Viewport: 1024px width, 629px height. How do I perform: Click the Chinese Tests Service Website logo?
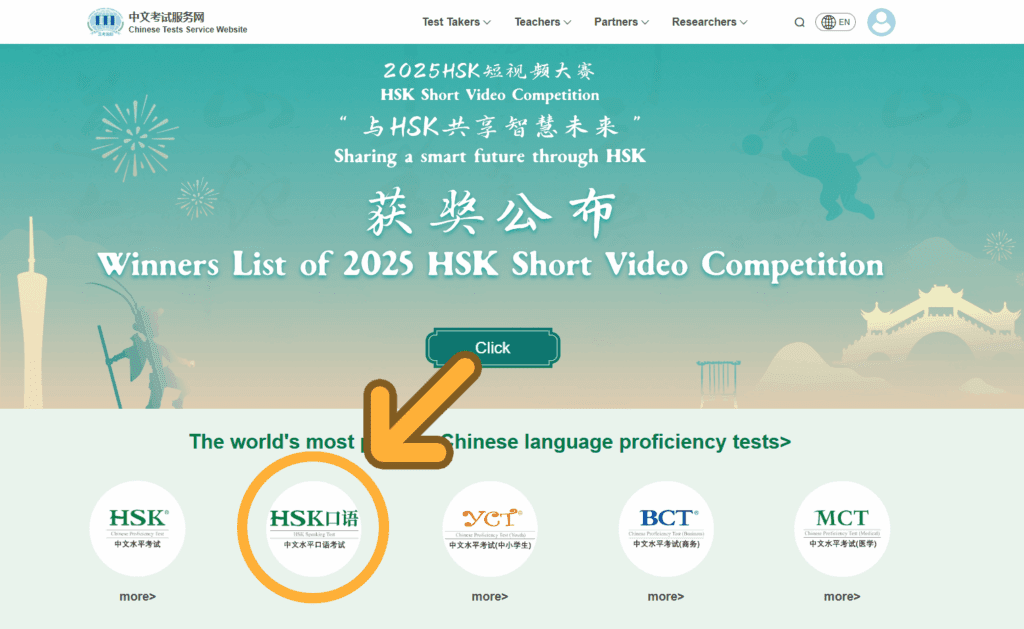click(x=167, y=22)
